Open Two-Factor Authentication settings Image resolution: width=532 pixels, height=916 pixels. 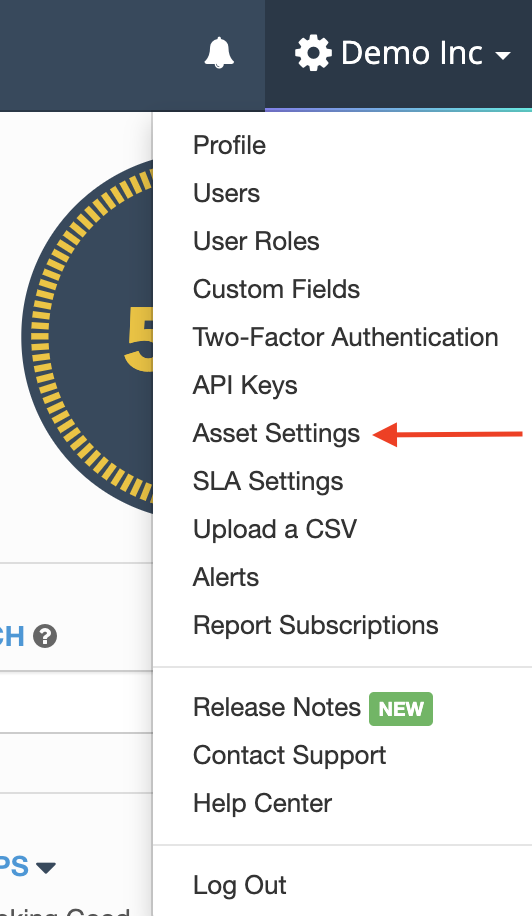[346, 337]
